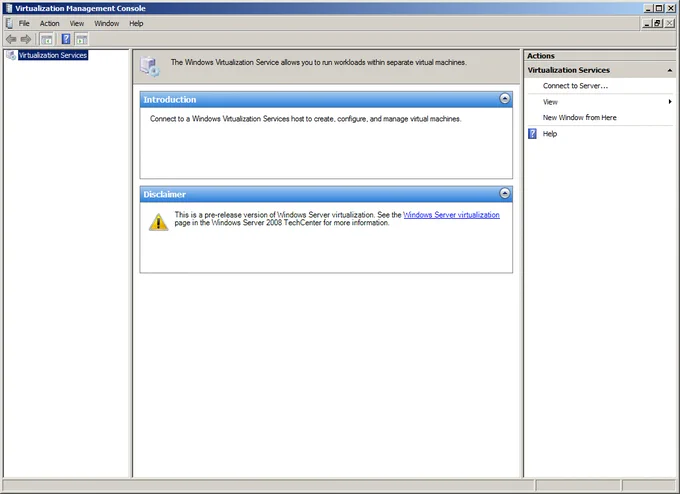
Task: Click the server icon in the center header
Action: pos(150,66)
